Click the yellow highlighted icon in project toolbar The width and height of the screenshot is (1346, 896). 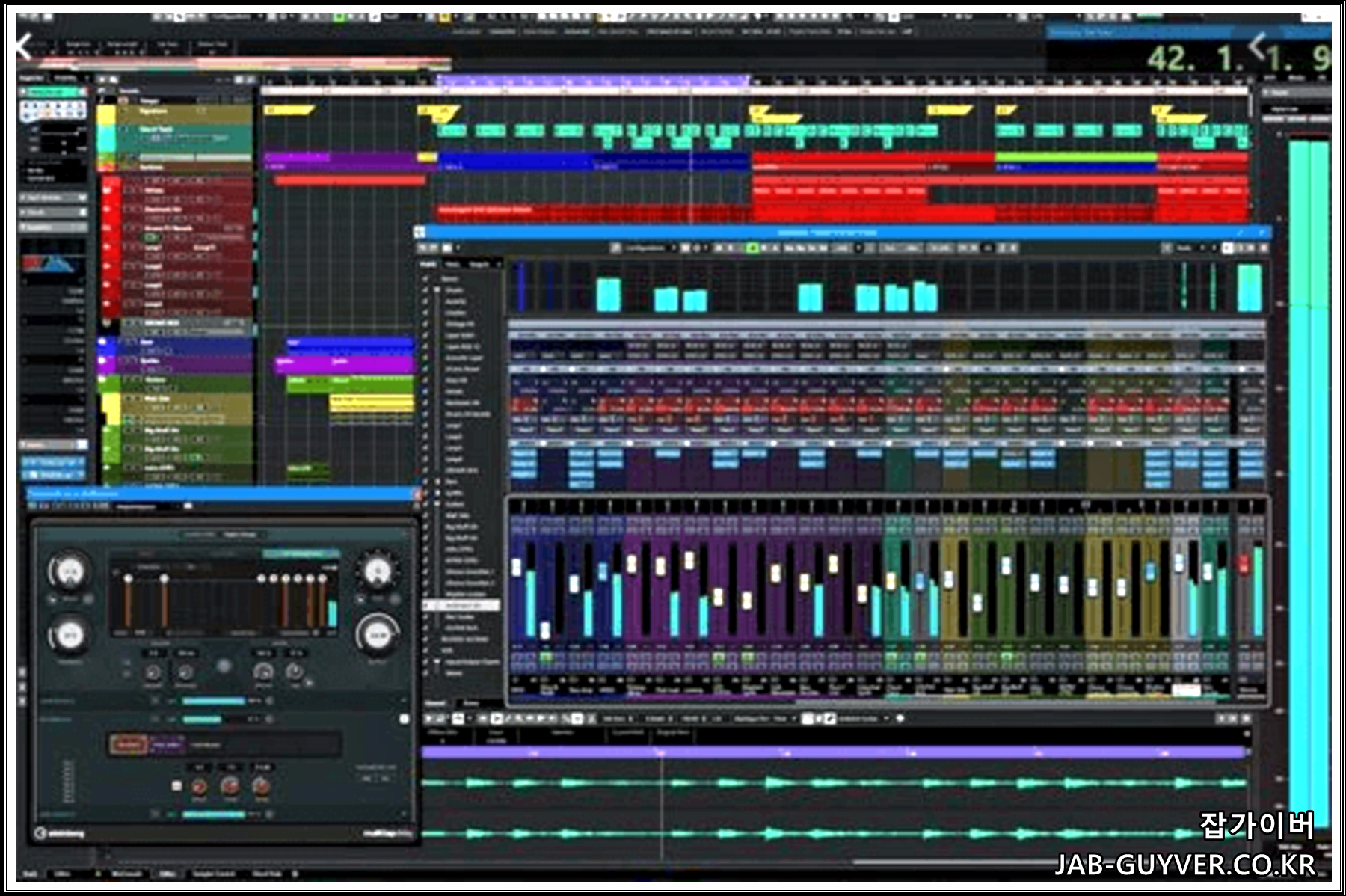click(x=445, y=16)
